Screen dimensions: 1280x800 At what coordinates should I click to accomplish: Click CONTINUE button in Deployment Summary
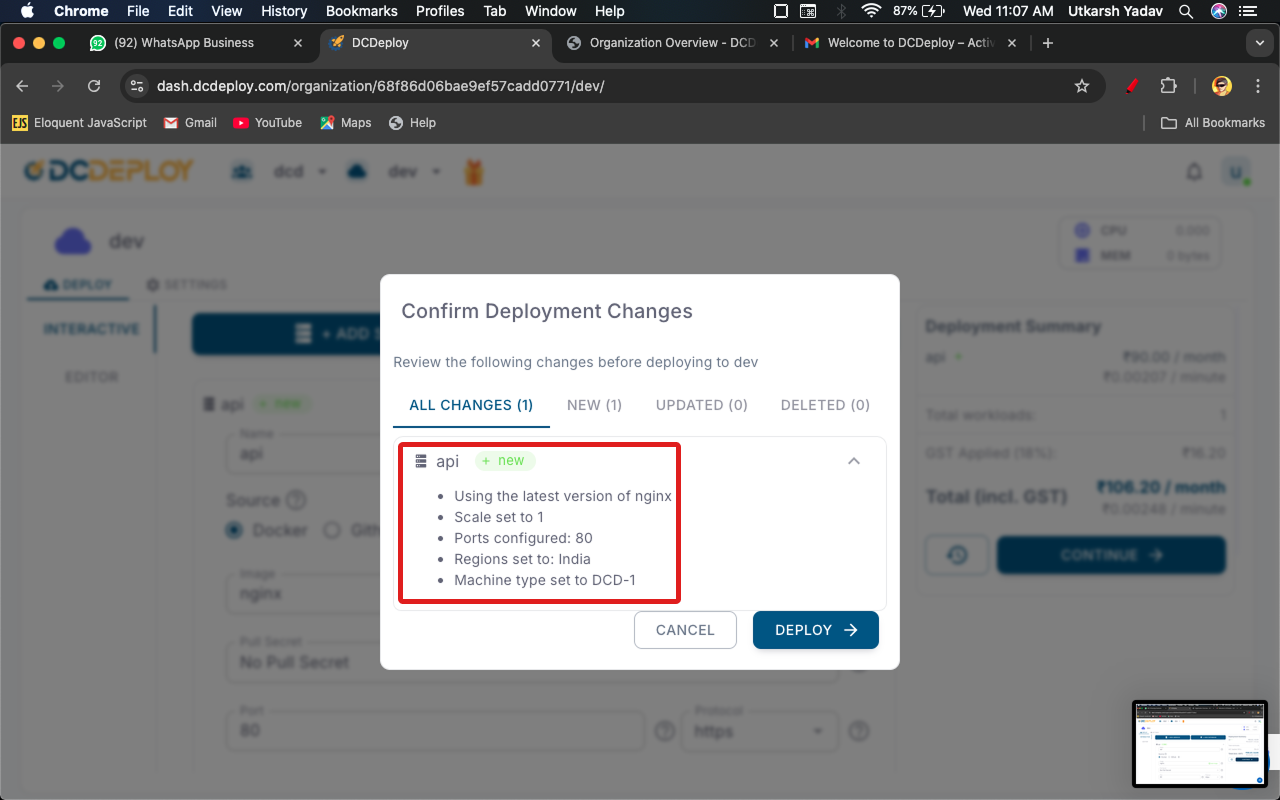[x=1111, y=555]
